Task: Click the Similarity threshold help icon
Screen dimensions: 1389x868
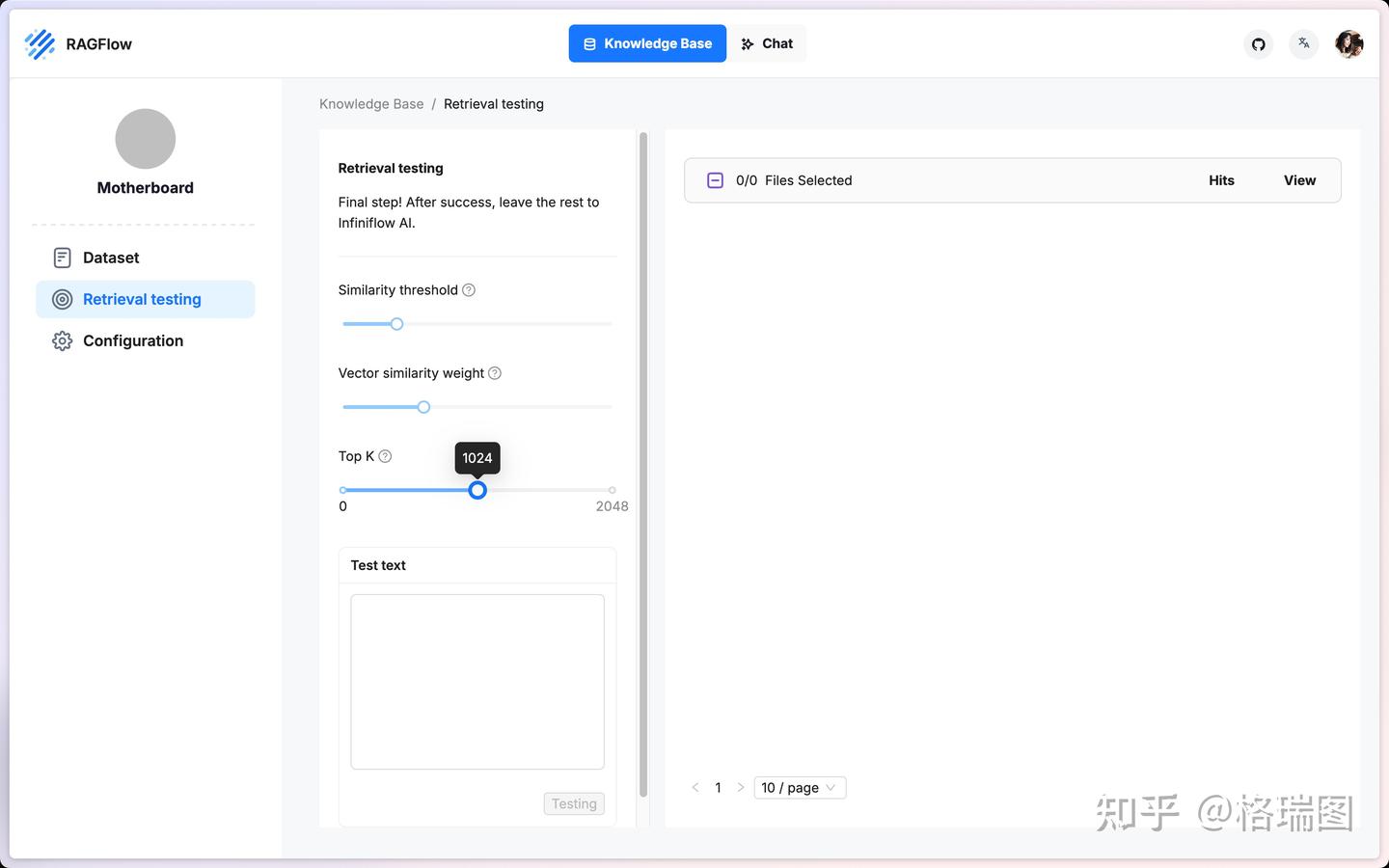Action: [x=469, y=290]
